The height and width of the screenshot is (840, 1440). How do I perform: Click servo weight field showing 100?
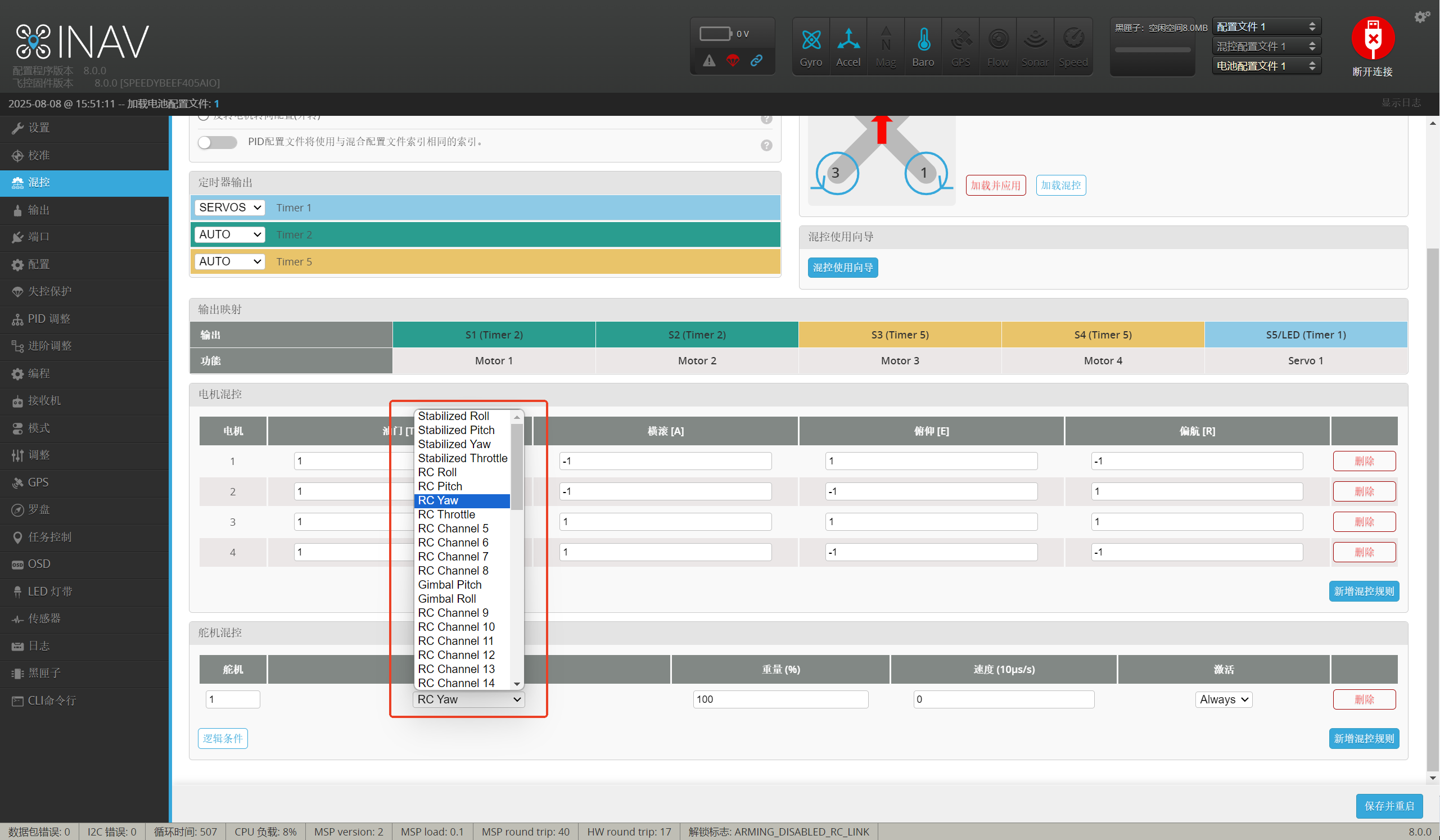click(780, 699)
